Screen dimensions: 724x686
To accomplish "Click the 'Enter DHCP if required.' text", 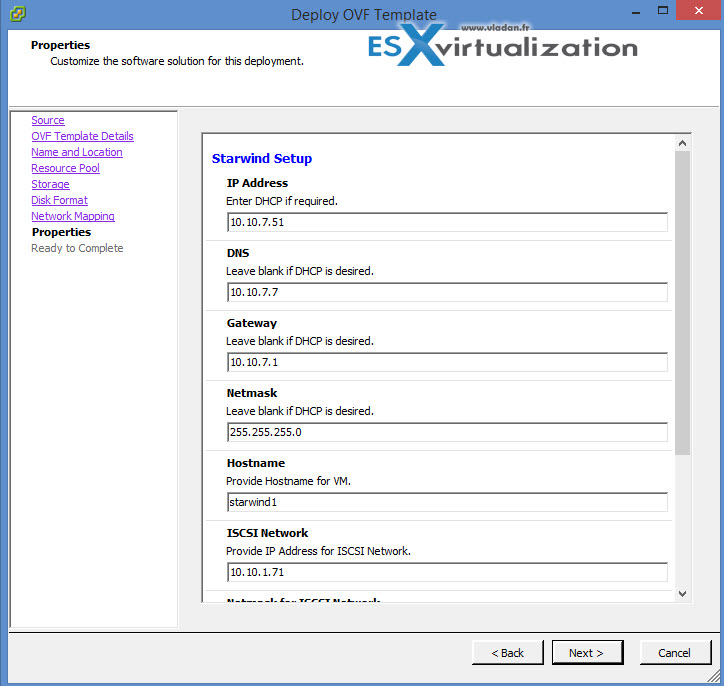I will pyautogui.click(x=282, y=201).
